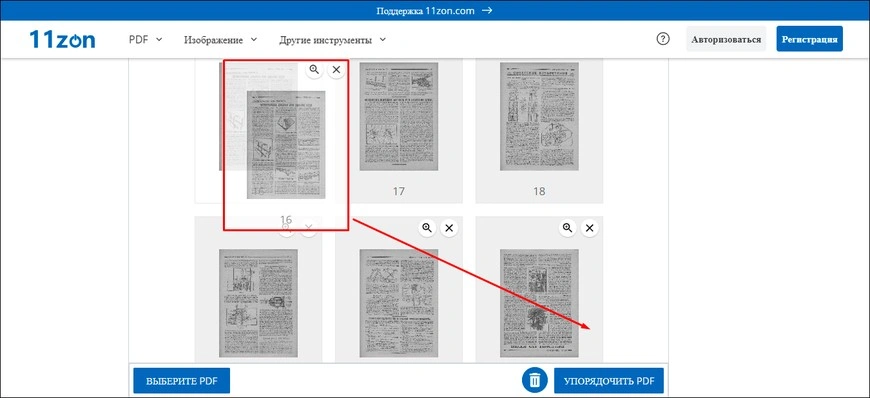Zoom into the dragged page 16
The height and width of the screenshot is (398, 870).
315,69
